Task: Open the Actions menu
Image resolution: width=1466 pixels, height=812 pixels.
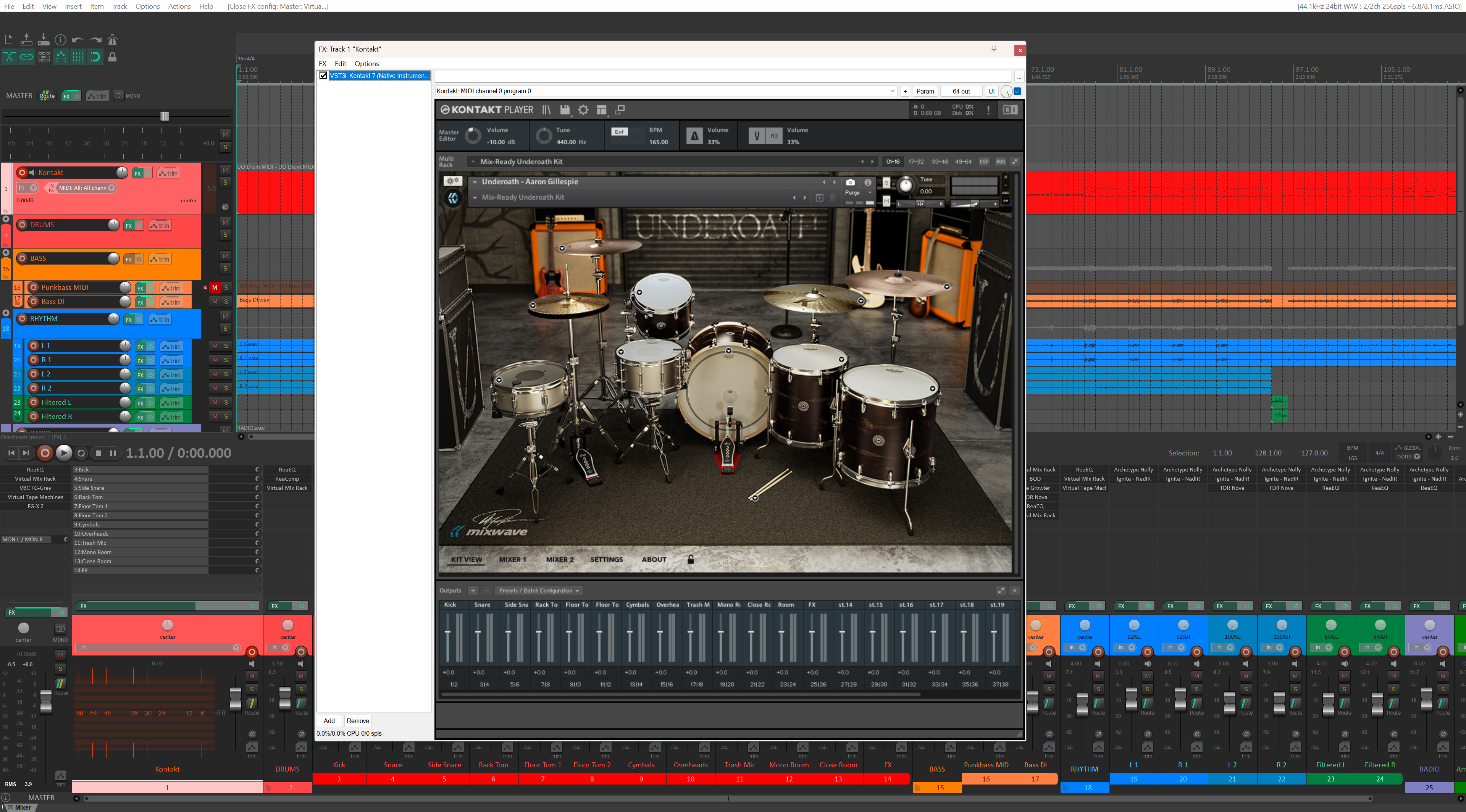Action: [x=179, y=6]
